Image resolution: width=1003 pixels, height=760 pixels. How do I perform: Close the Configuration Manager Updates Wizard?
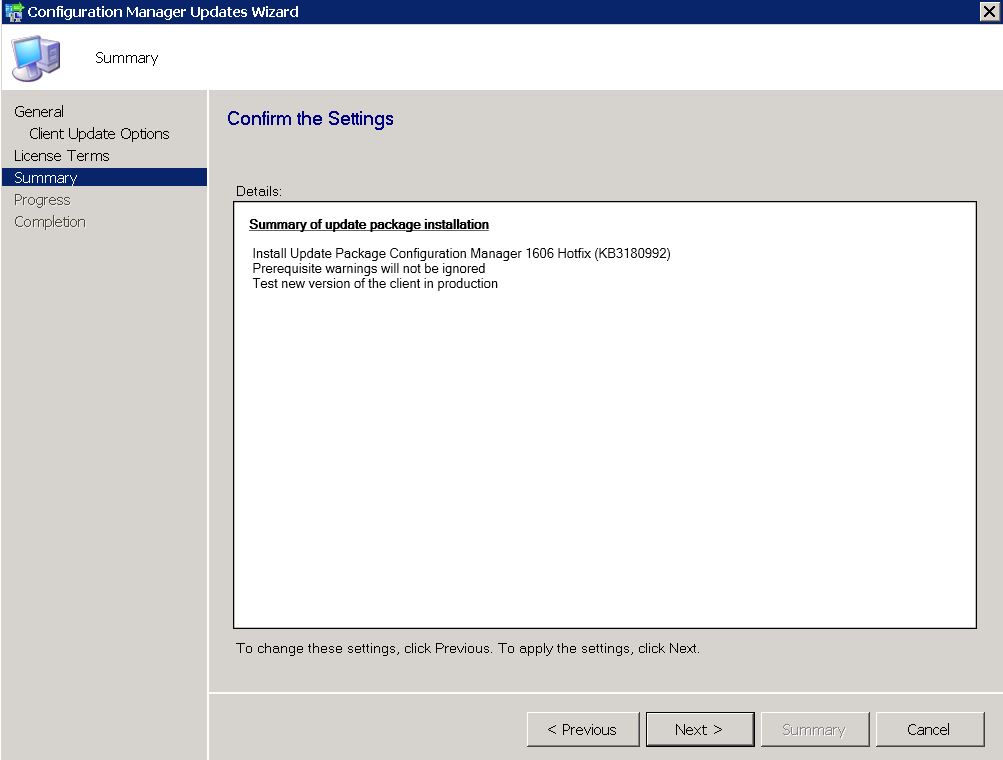point(989,11)
